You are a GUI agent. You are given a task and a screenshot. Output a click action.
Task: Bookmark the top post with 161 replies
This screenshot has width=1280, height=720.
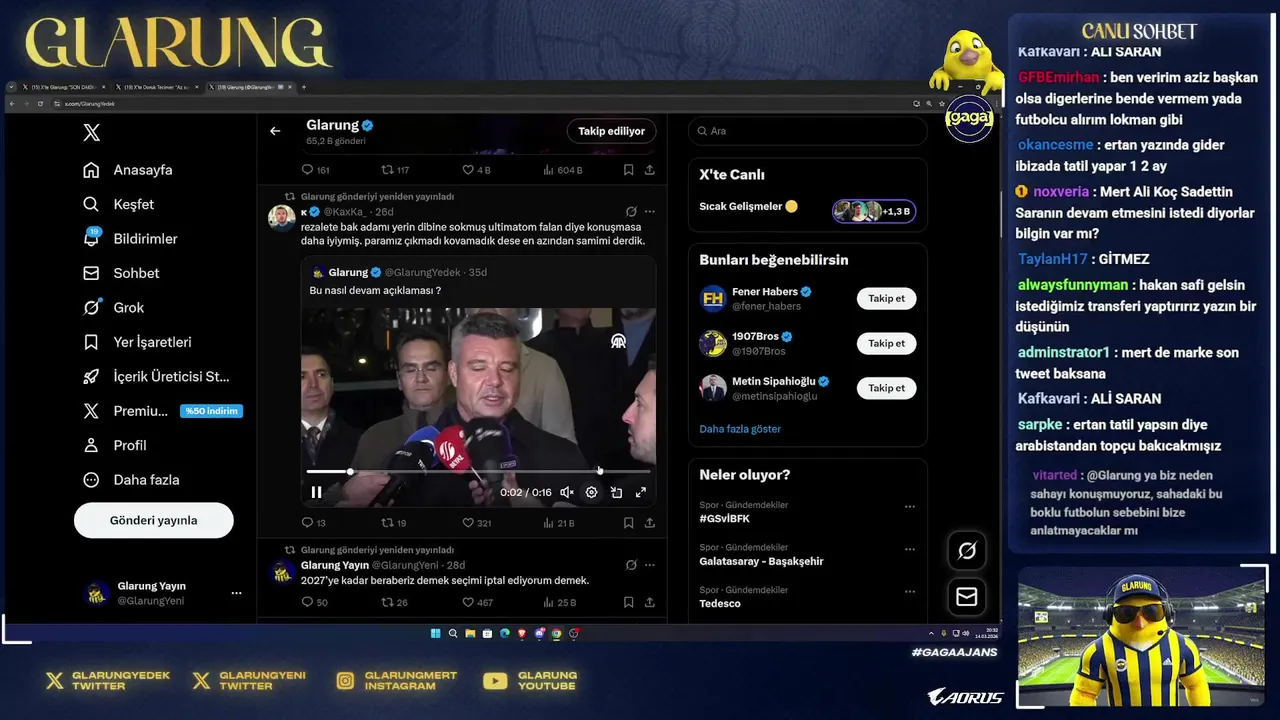(x=628, y=170)
